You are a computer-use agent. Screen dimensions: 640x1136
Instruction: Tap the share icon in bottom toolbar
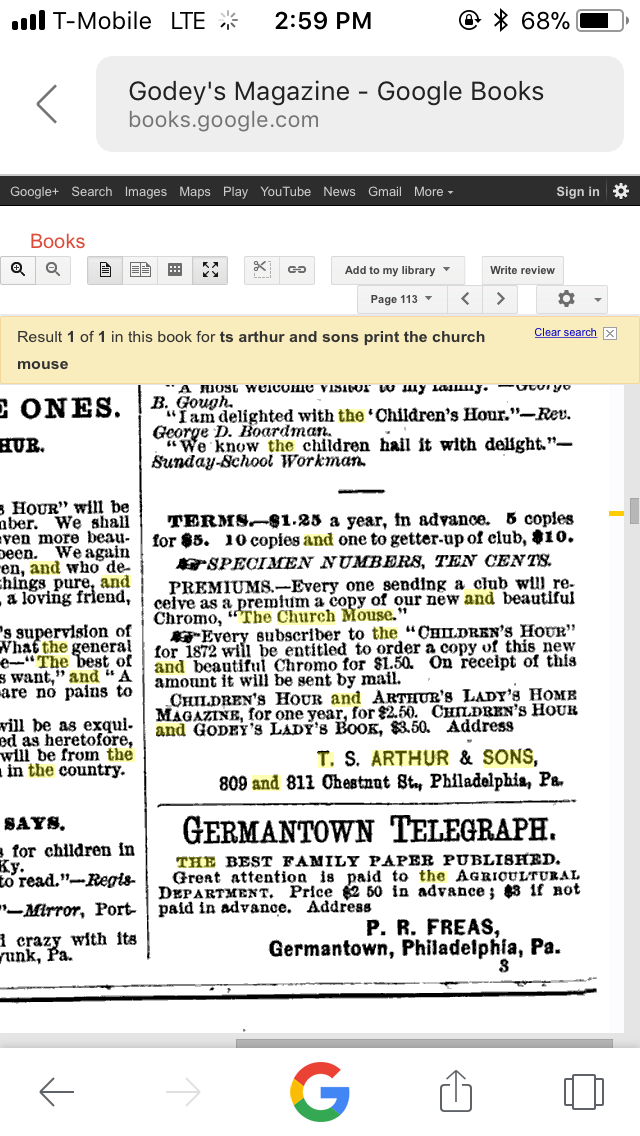click(456, 1090)
